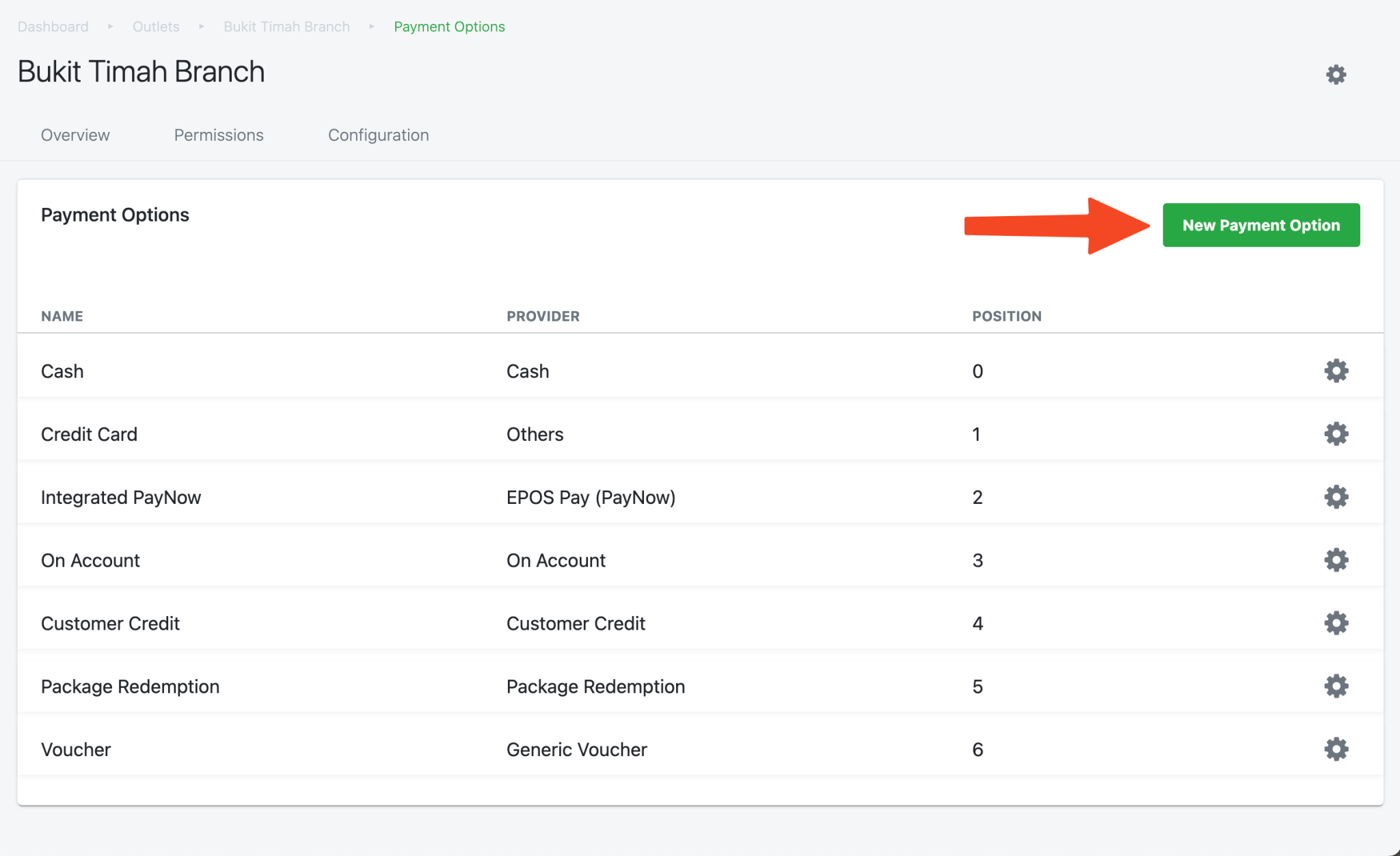This screenshot has height=856, width=1400.
Task: Switch to the Overview tab
Action: (75, 135)
